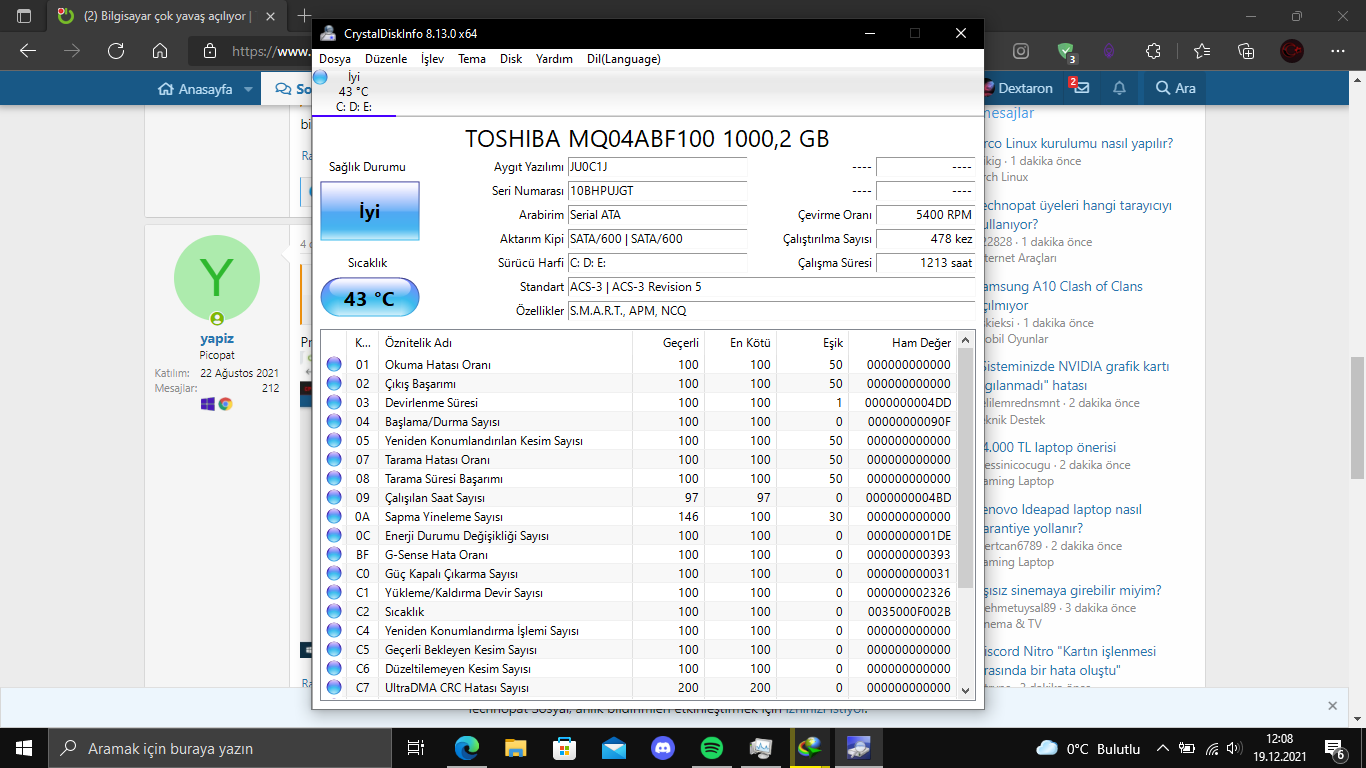The height and width of the screenshot is (768, 1366).
Task: Select the Geçerli Bekleyen Kesim Sayısı row text
Action: point(461,650)
